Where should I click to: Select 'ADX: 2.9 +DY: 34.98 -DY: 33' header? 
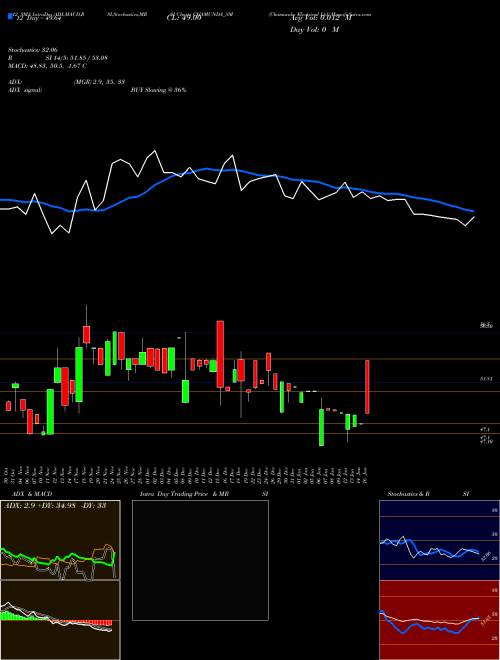tap(55, 506)
